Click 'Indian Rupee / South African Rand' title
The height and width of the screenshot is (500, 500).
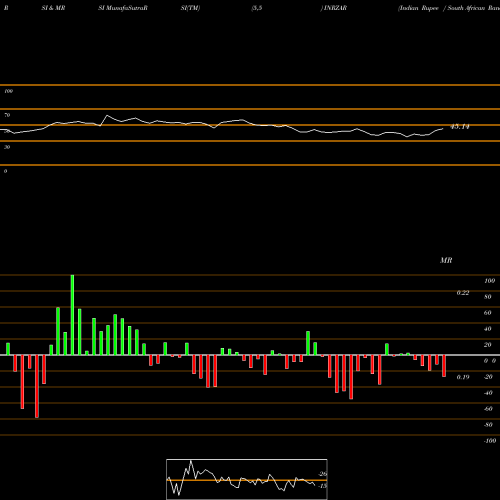[449, 8]
